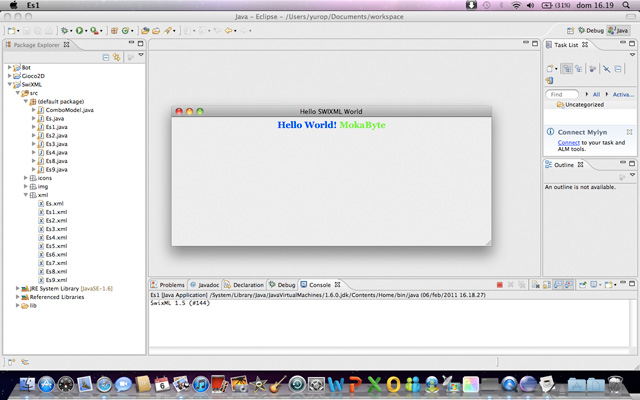Click the Activate task link
640x400 pixels.
click(x=623, y=94)
